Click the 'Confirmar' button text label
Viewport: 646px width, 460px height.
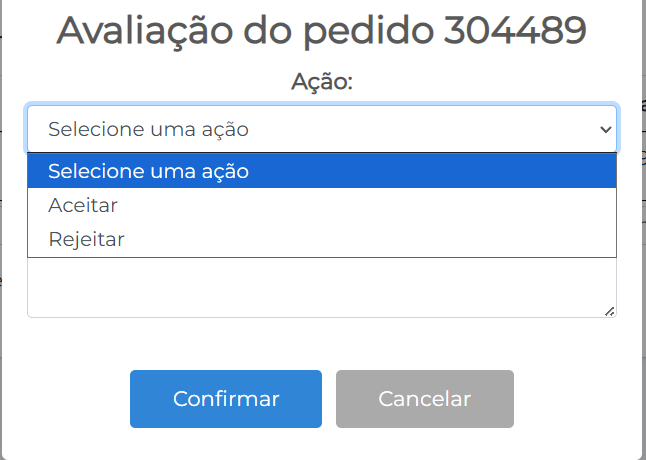click(x=226, y=398)
